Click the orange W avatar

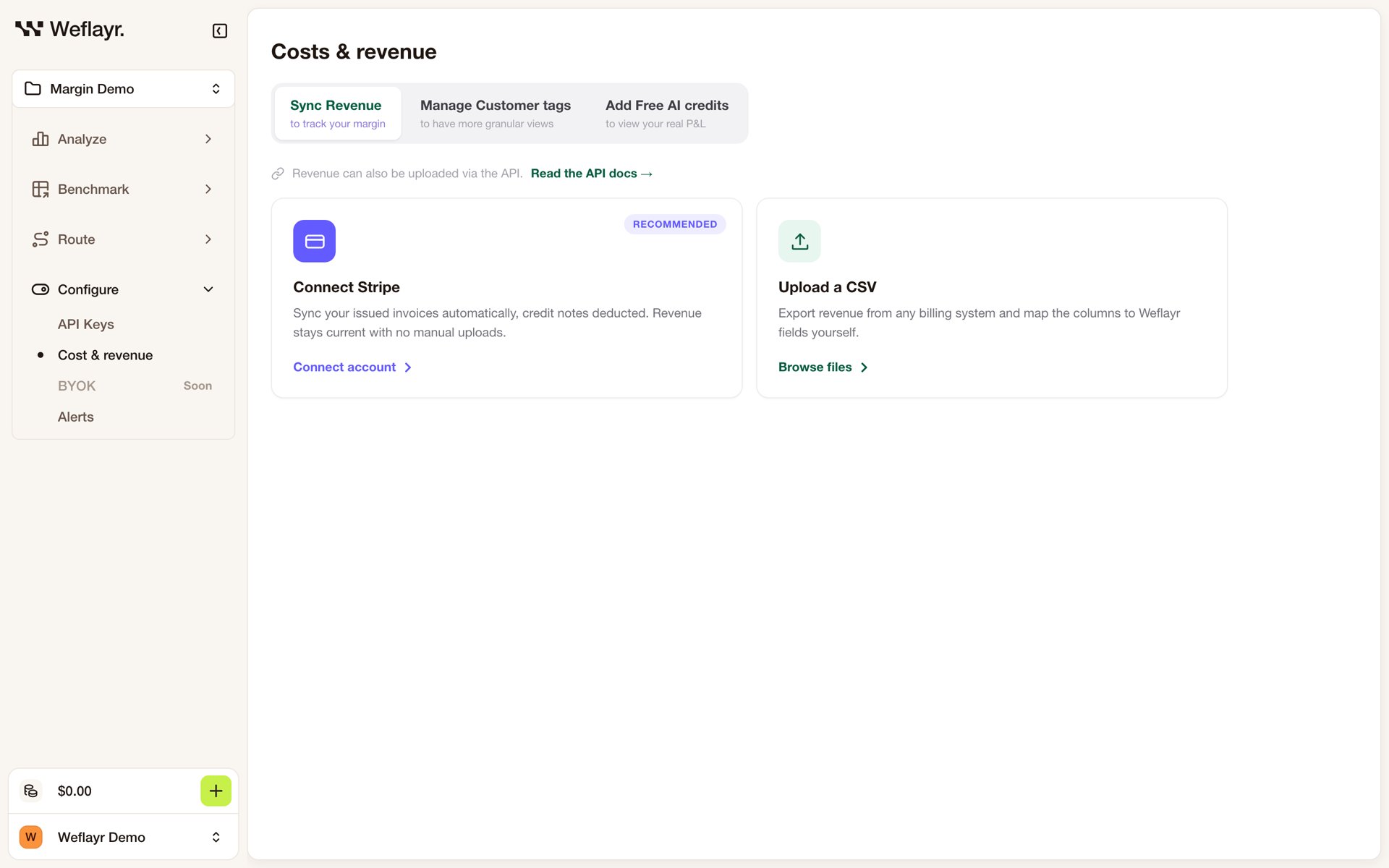tap(30, 837)
